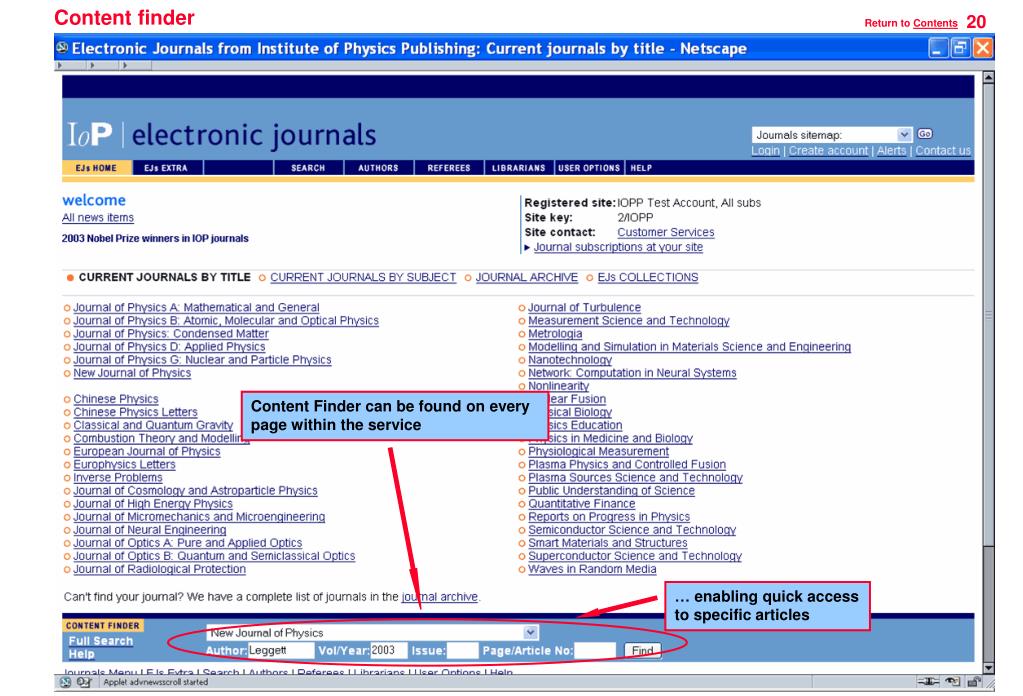Click the Create account link
The image size is (1023, 696).
pos(829,151)
